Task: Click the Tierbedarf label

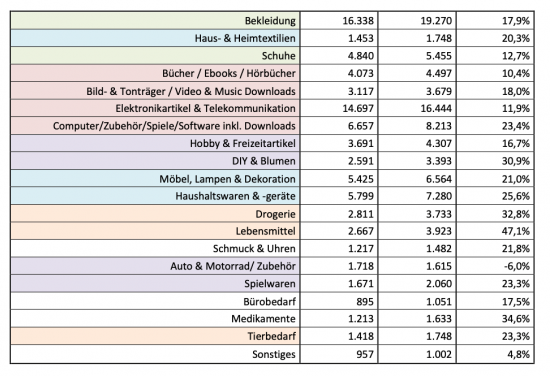Action: (271, 336)
